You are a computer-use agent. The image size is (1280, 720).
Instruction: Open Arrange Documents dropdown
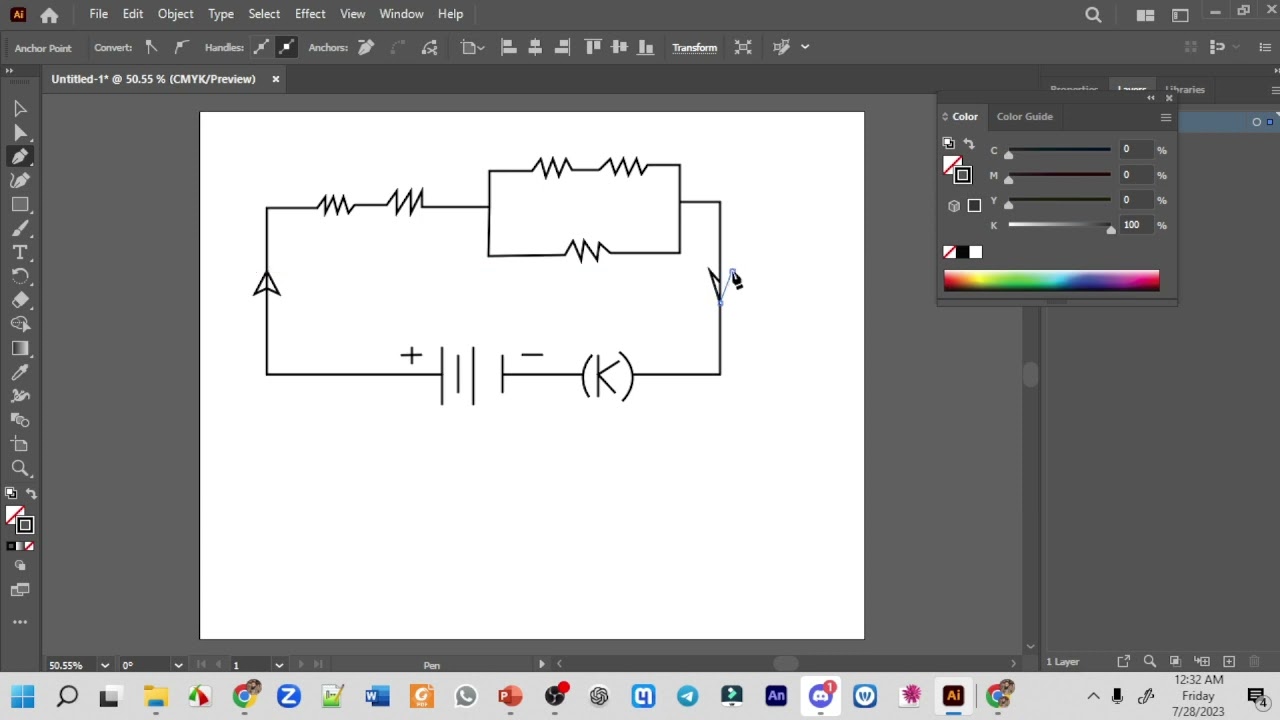tap(1145, 14)
